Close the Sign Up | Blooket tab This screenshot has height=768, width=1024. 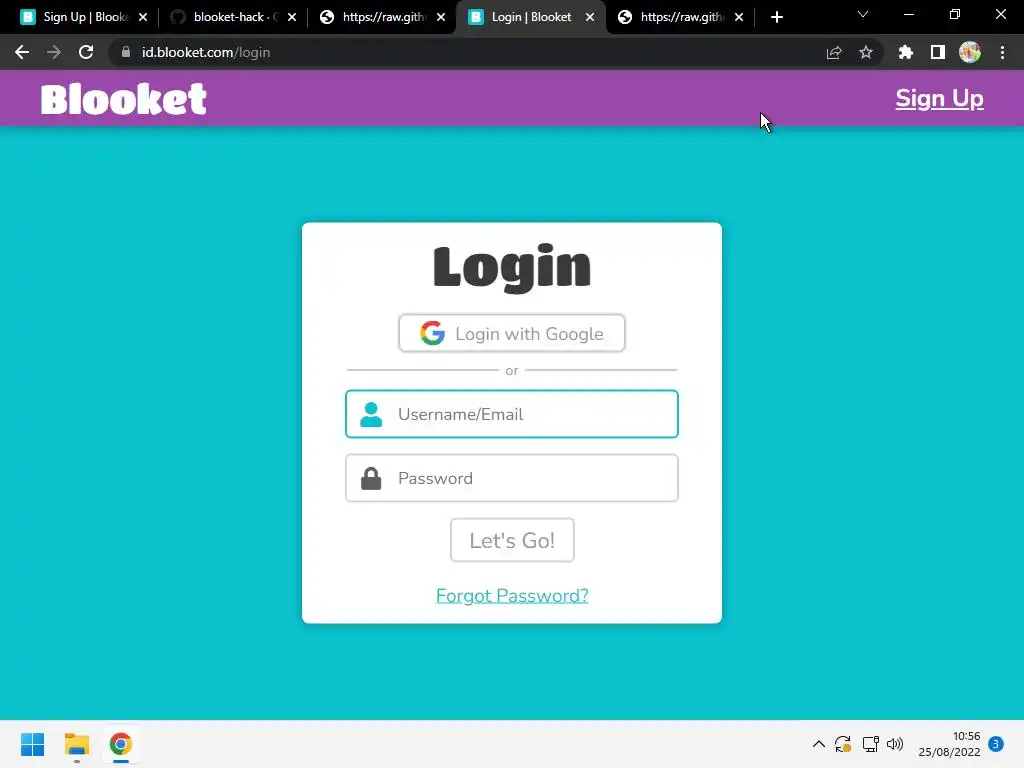click(143, 17)
